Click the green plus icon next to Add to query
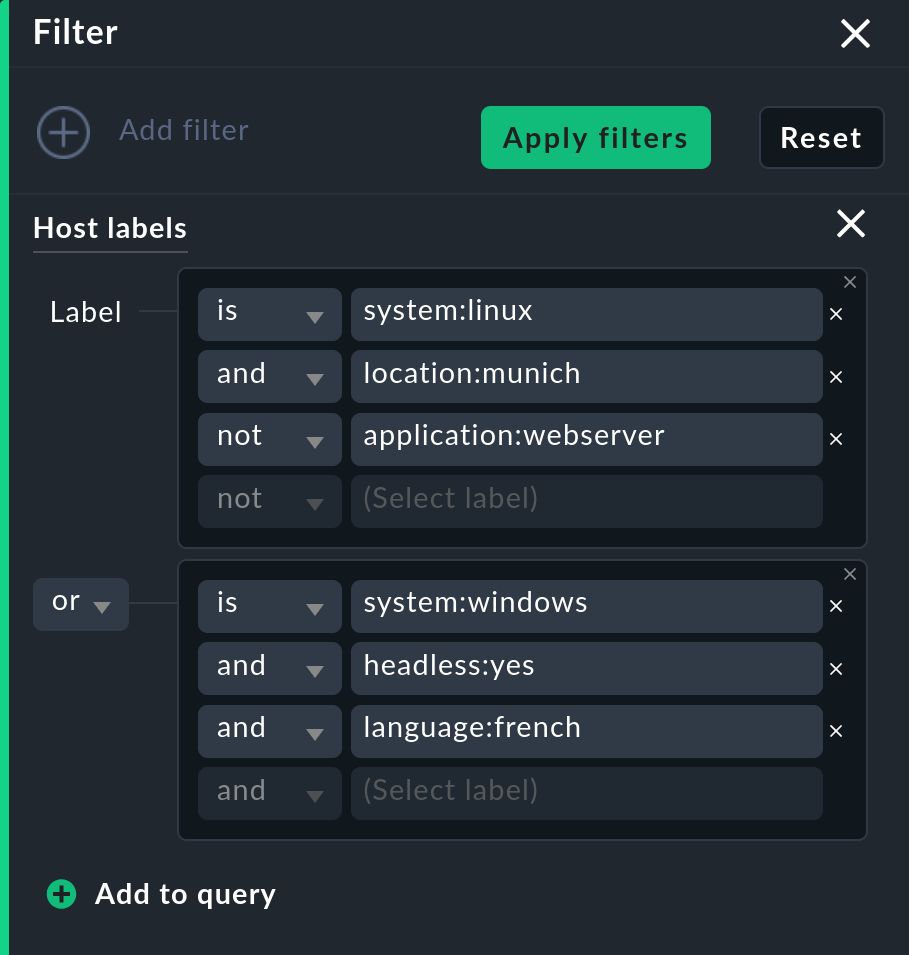 61,894
